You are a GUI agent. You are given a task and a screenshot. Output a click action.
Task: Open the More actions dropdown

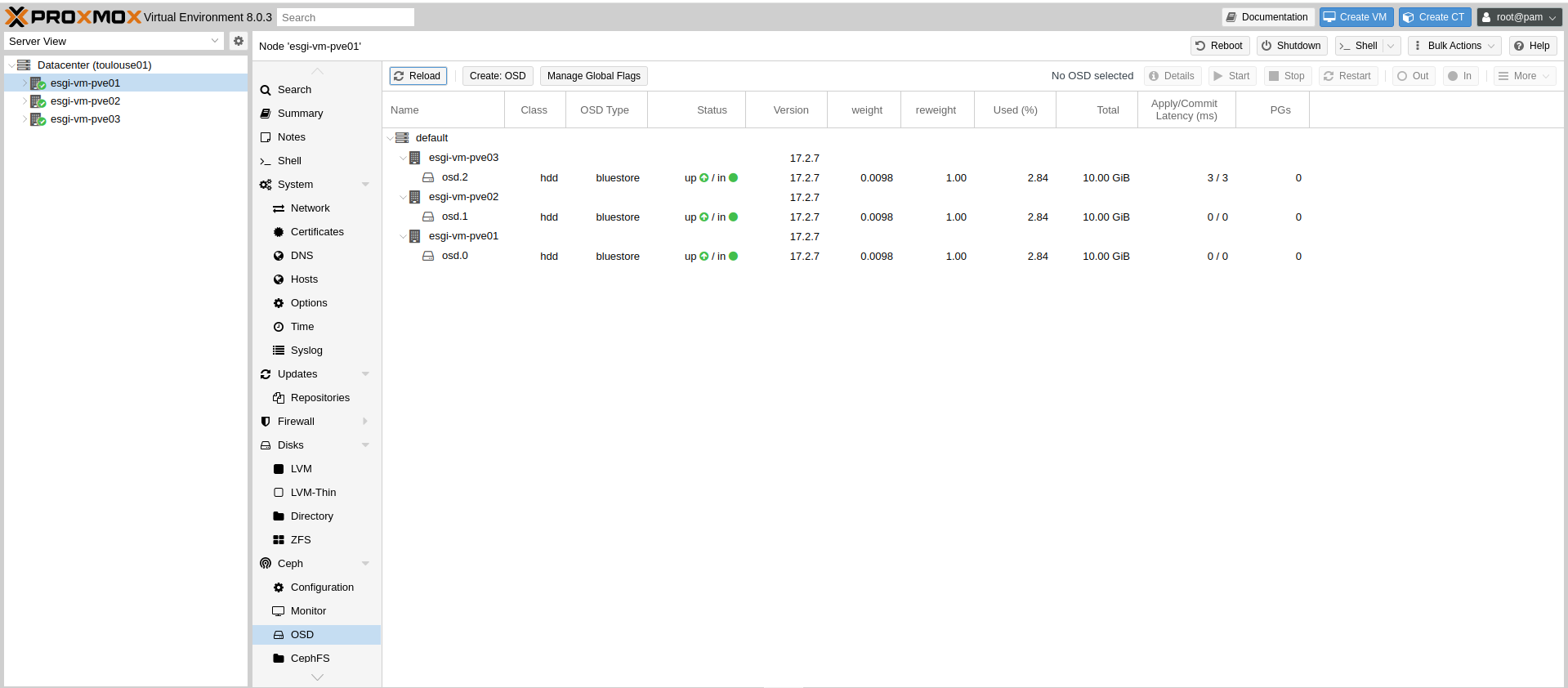1524,76
